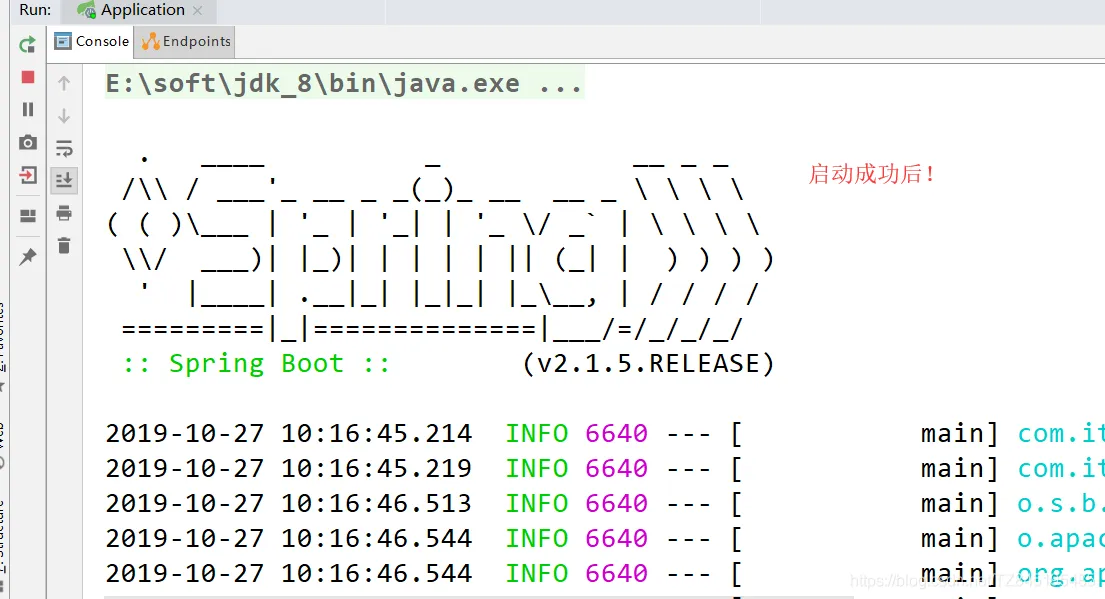The height and width of the screenshot is (599, 1105).
Task: Click the Exit icon in the Run sidebar
Action: 27,175
